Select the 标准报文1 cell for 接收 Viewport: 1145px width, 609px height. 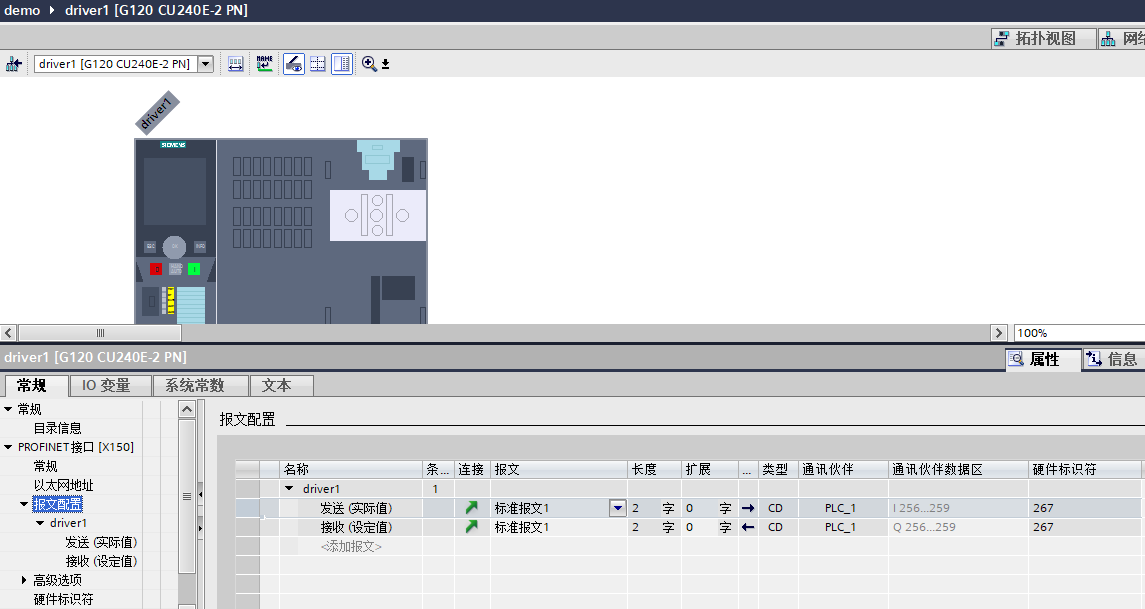tap(559, 526)
